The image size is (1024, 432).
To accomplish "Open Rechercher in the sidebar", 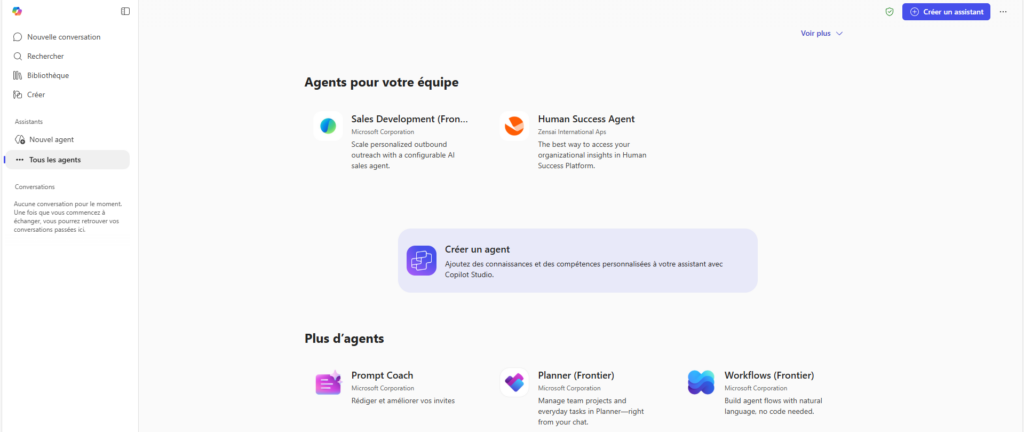I will 45,56.
